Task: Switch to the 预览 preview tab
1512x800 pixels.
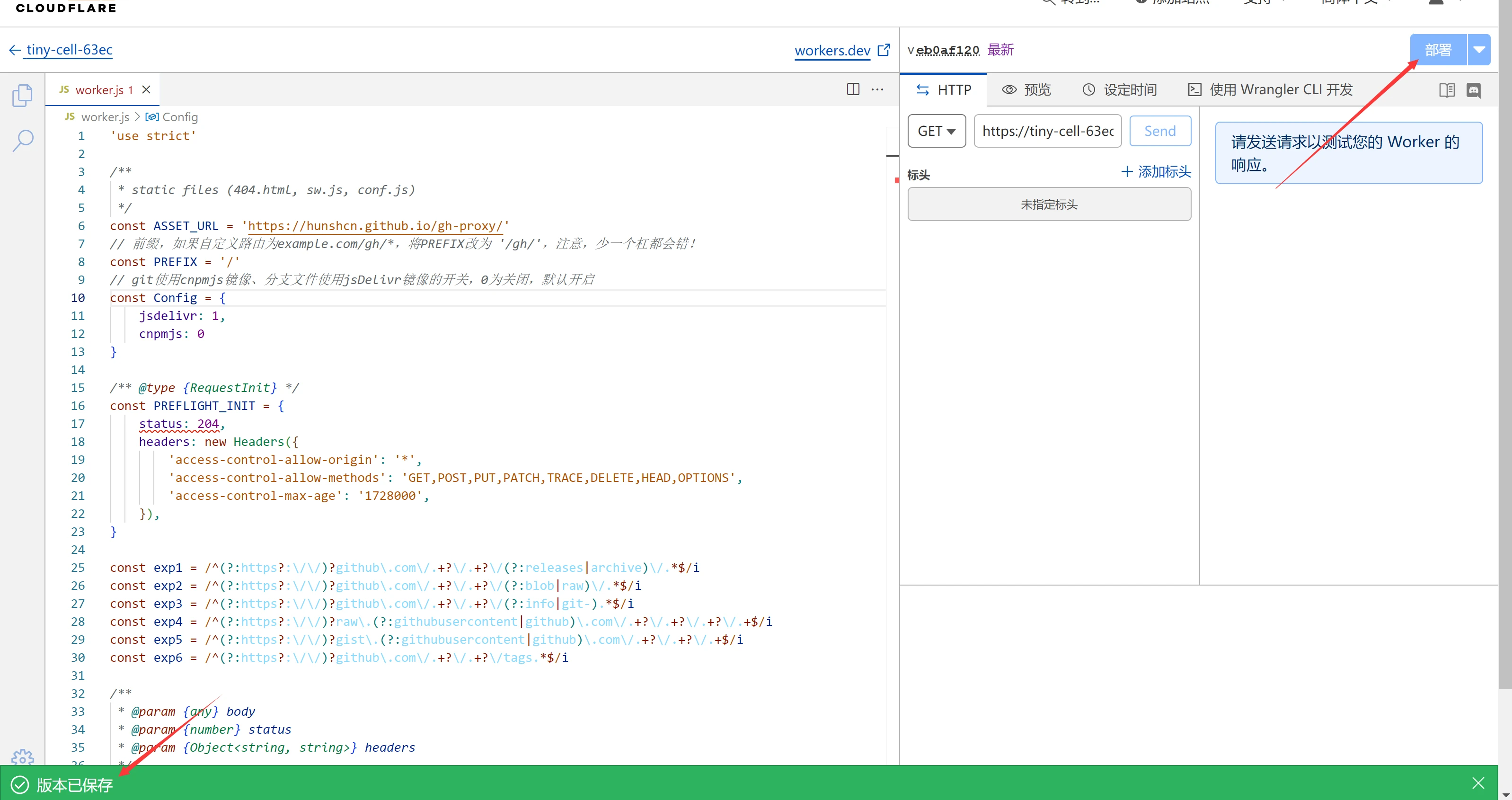Action: (x=1026, y=90)
